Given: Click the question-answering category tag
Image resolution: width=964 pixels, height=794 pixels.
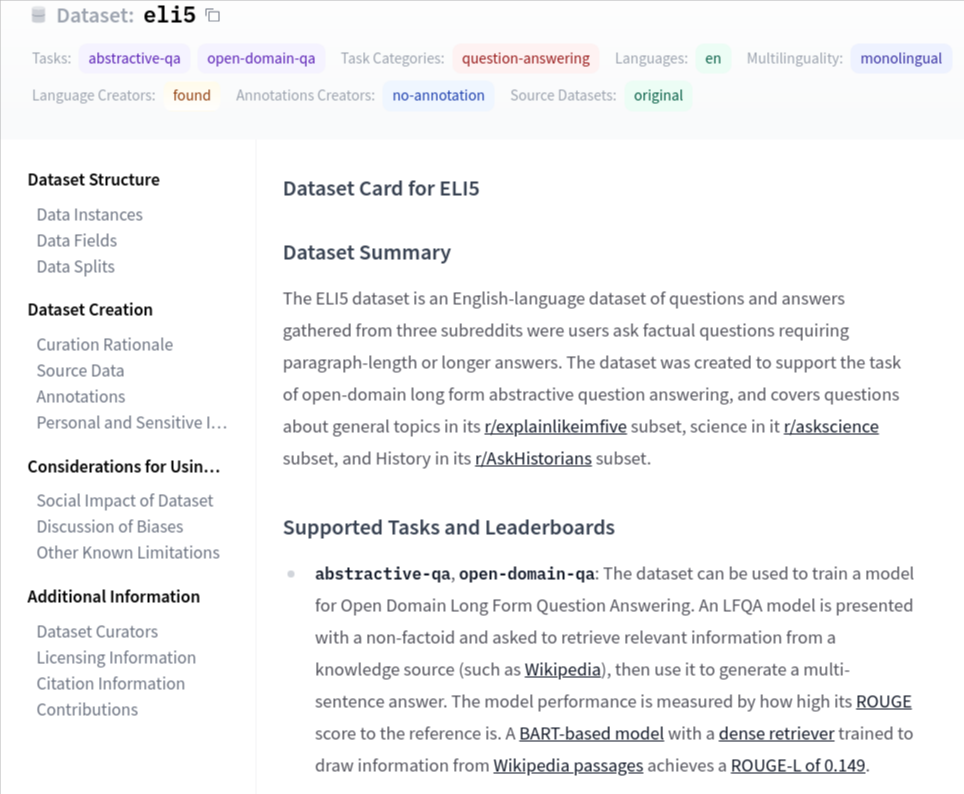Looking at the screenshot, I should click(x=525, y=58).
